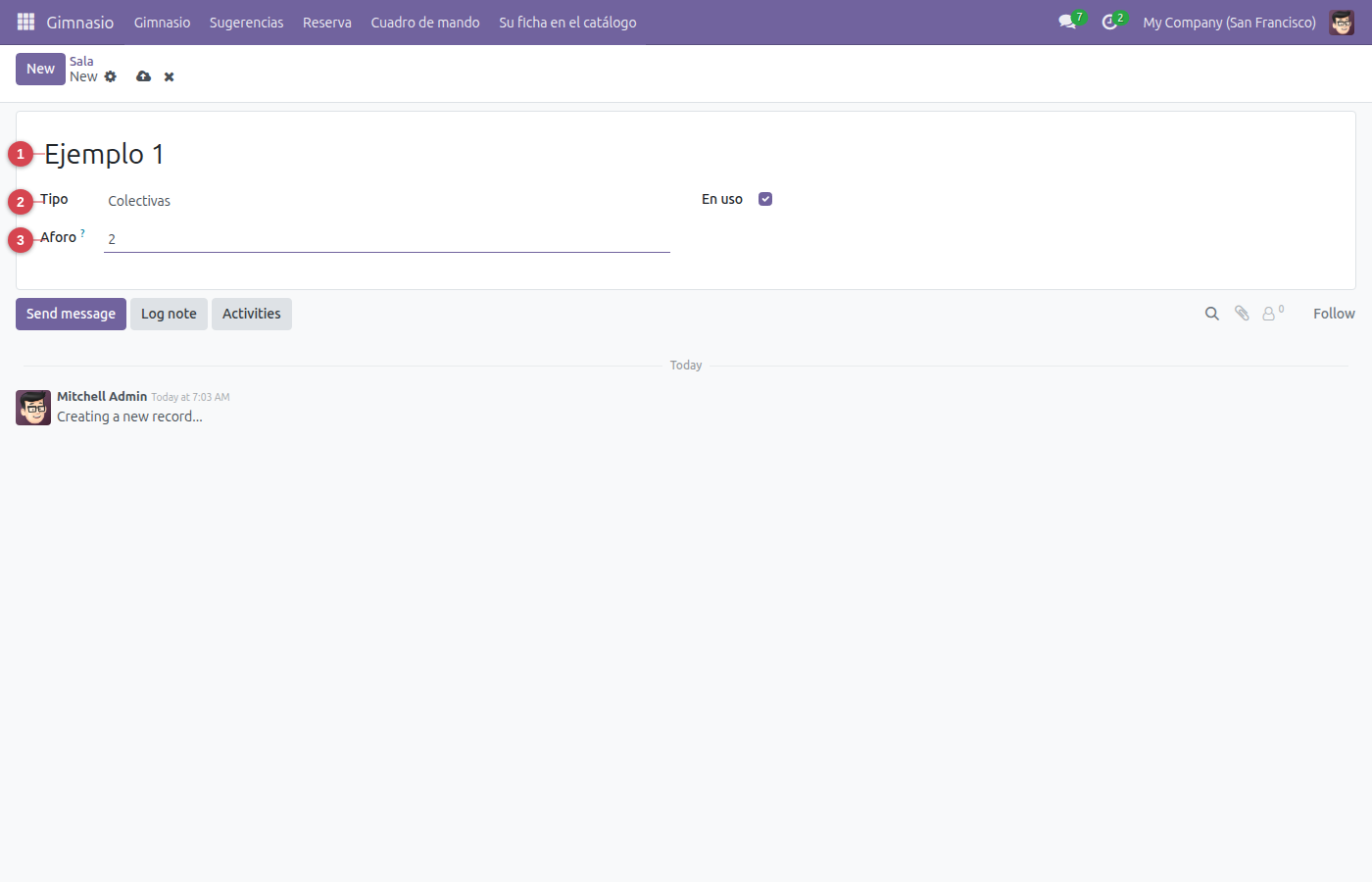Click the gear actions icon beside New
1372x882 pixels.
point(111,76)
